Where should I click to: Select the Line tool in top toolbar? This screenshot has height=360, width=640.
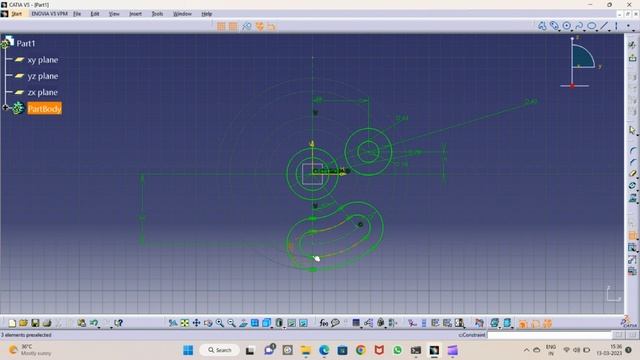pyautogui.click(x=604, y=26)
